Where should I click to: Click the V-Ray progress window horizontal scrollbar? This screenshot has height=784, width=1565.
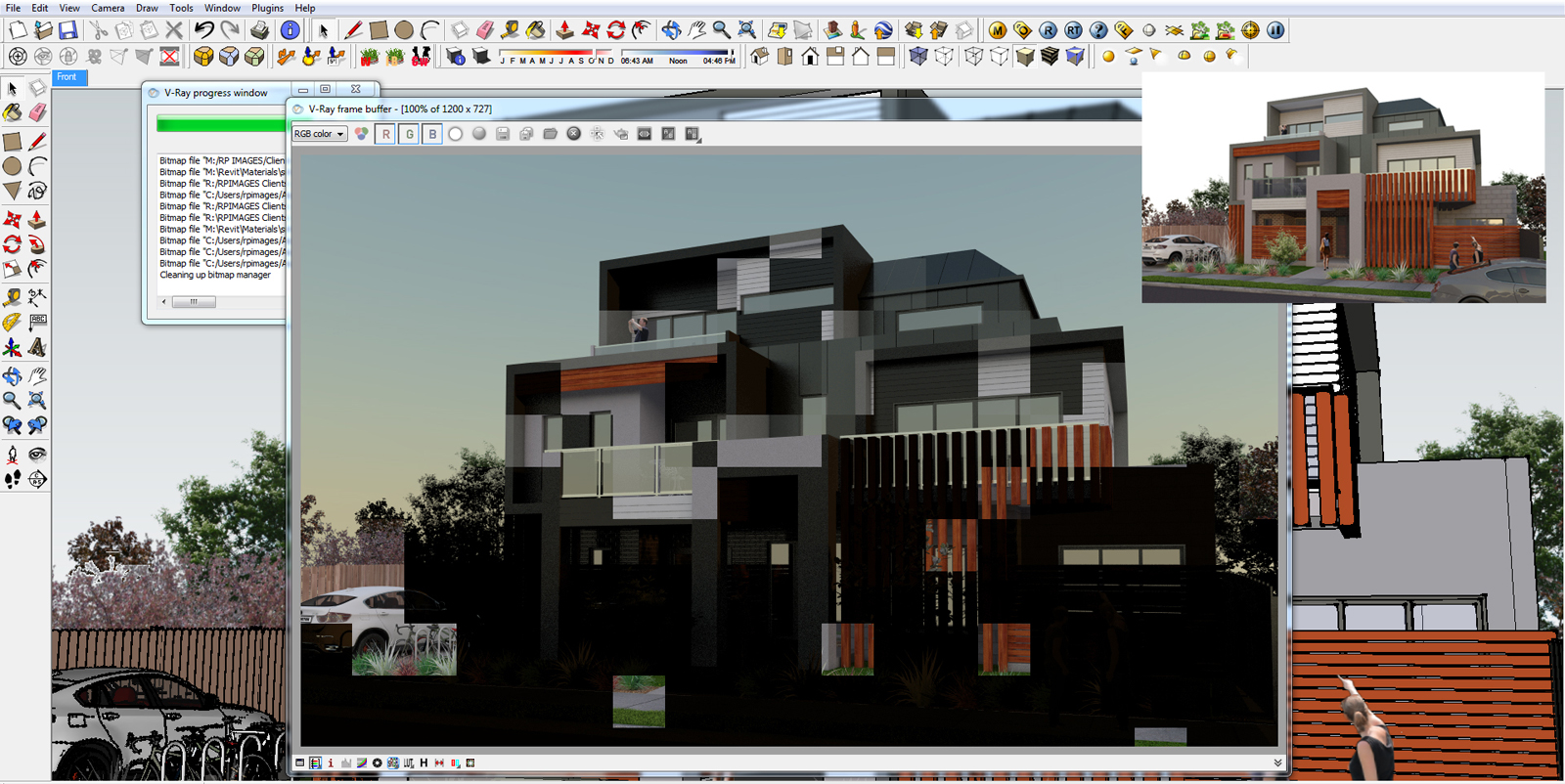[194, 302]
